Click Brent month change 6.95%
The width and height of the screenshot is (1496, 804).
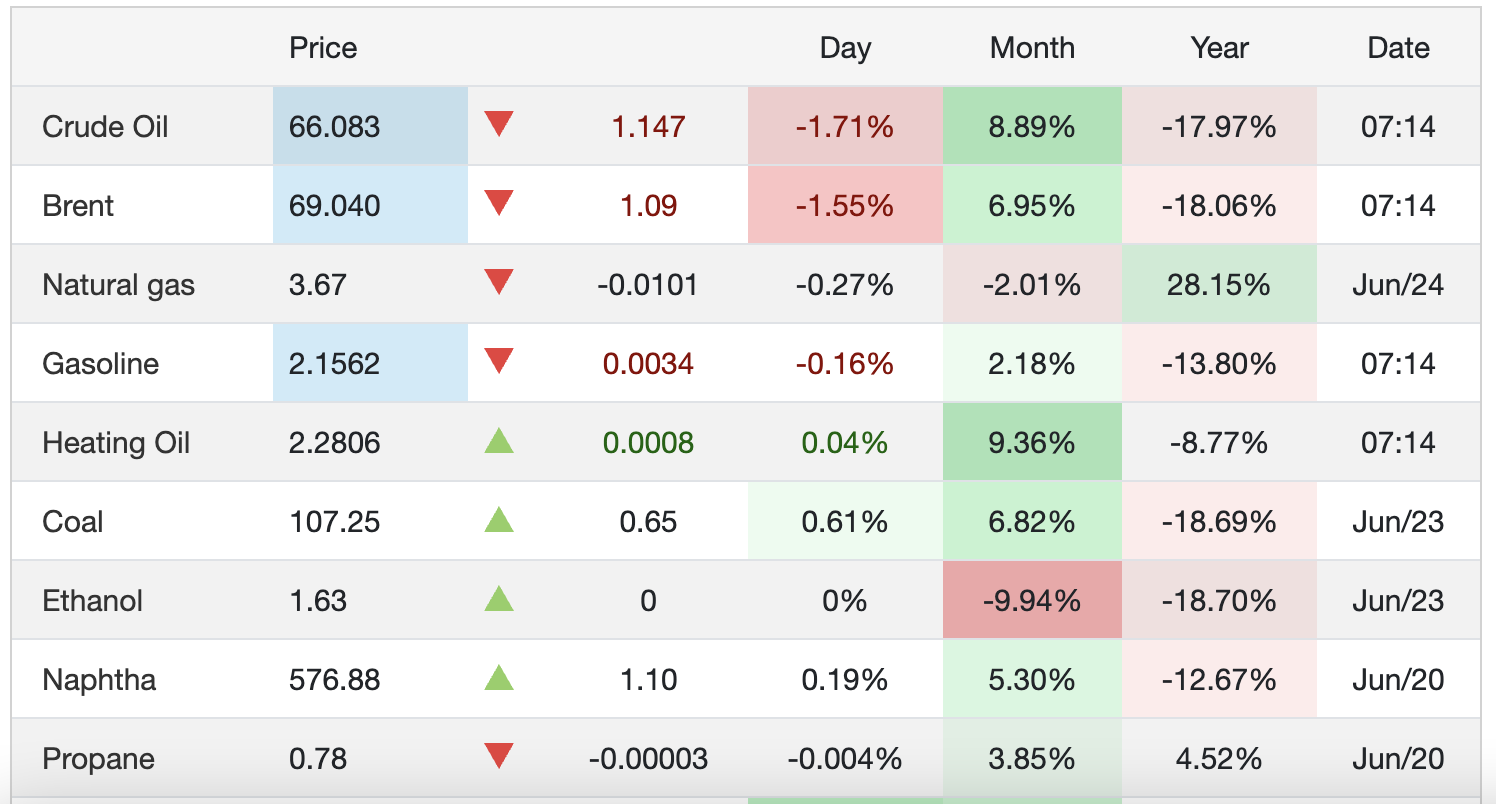click(x=1032, y=206)
